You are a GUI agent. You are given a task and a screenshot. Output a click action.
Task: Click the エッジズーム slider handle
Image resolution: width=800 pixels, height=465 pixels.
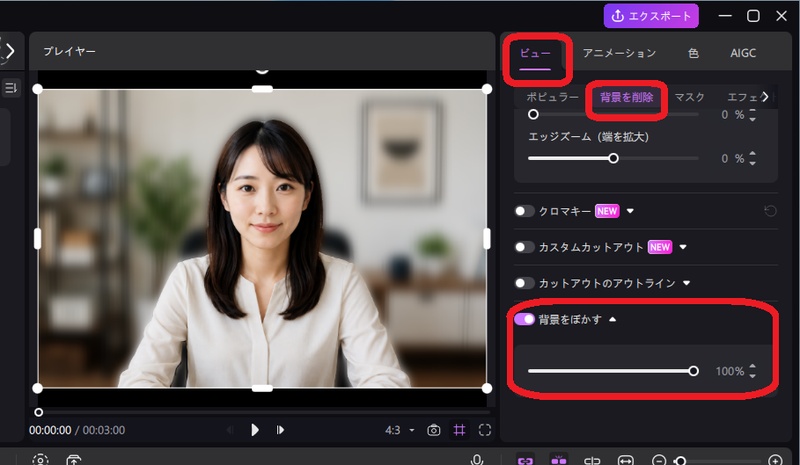click(x=614, y=158)
